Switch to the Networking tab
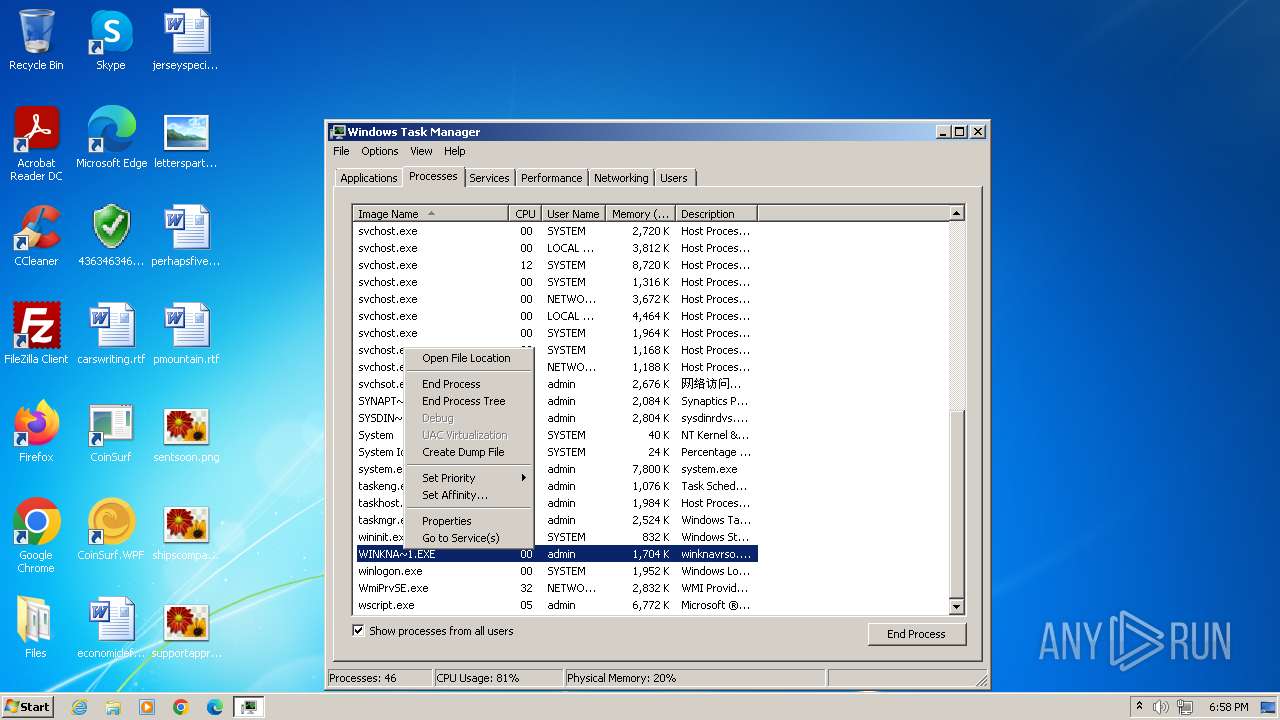The image size is (1280, 720). pos(621,178)
